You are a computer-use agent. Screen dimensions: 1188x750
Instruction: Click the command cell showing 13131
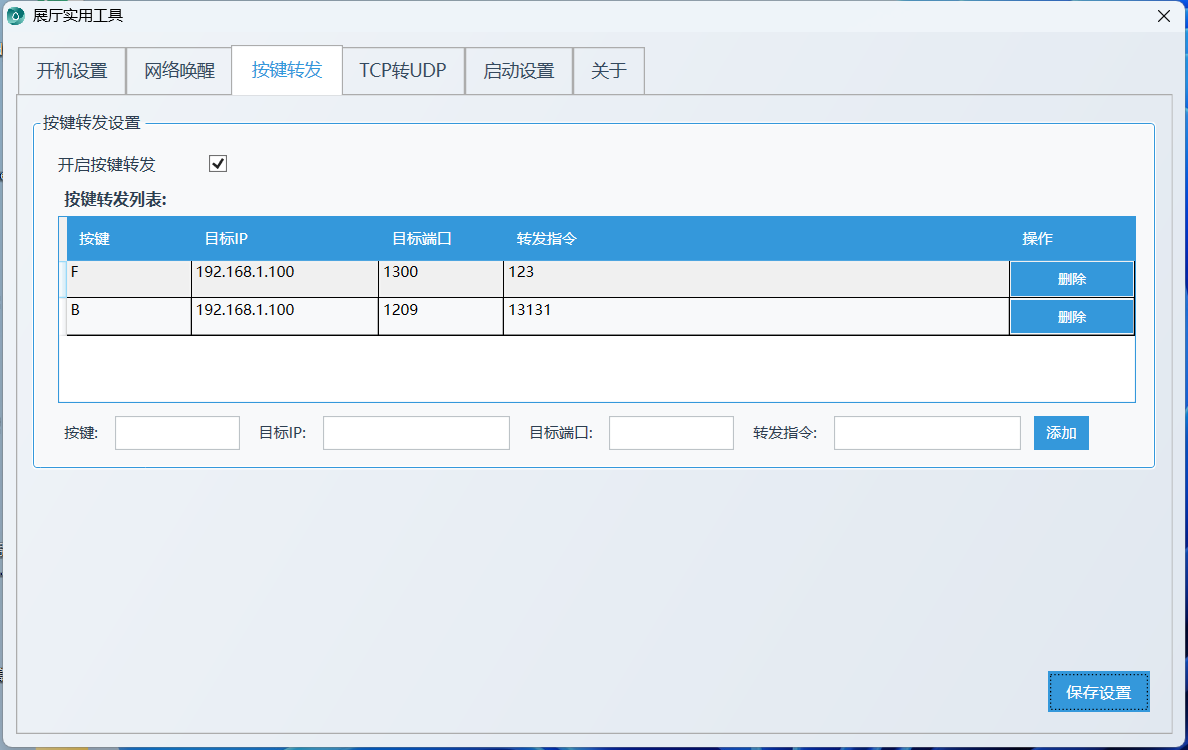pos(755,317)
